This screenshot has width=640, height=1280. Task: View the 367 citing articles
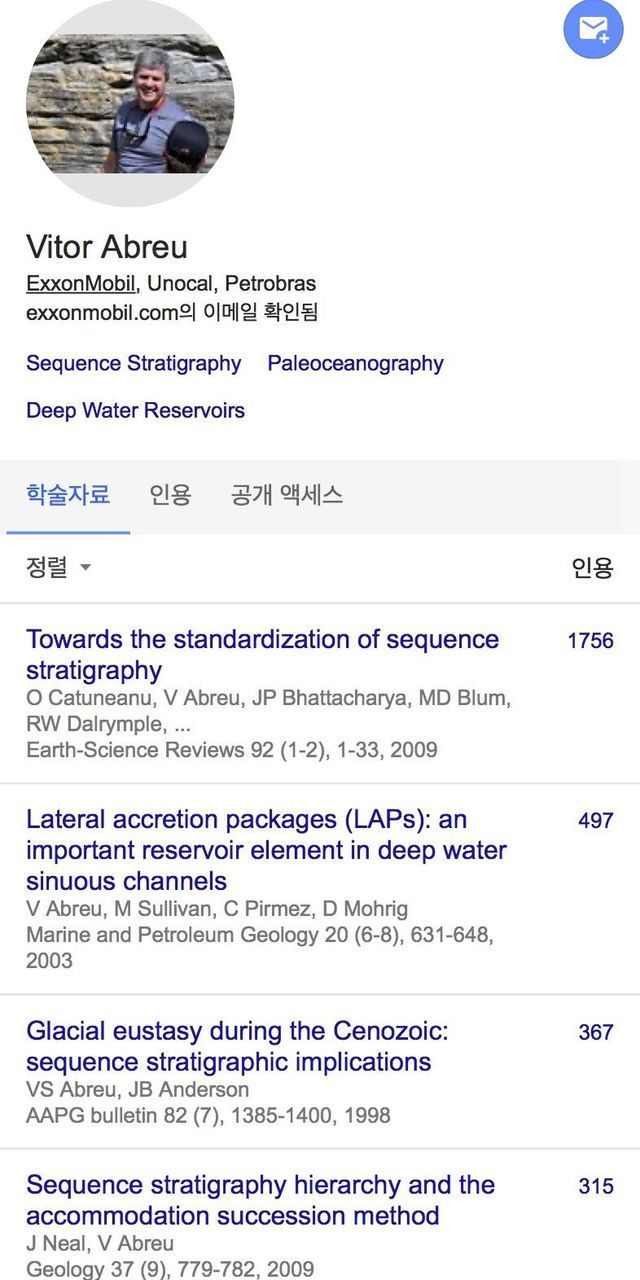point(595,1032)
